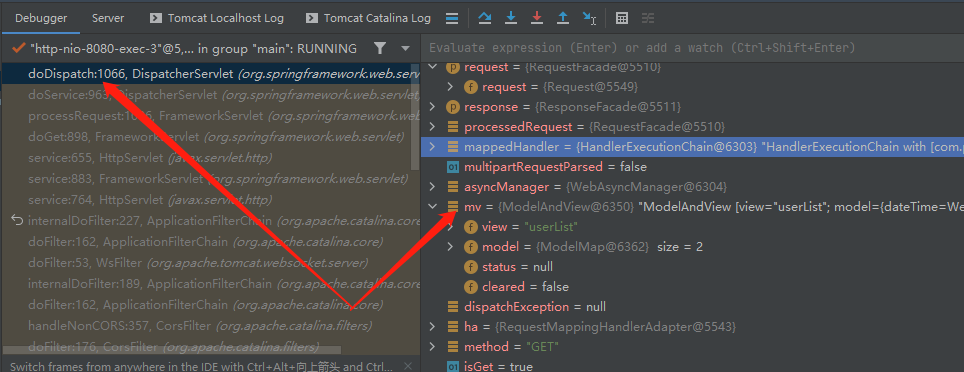
Task: Select the doFilter:53 WsFilter frame
Action: [210, 263]
